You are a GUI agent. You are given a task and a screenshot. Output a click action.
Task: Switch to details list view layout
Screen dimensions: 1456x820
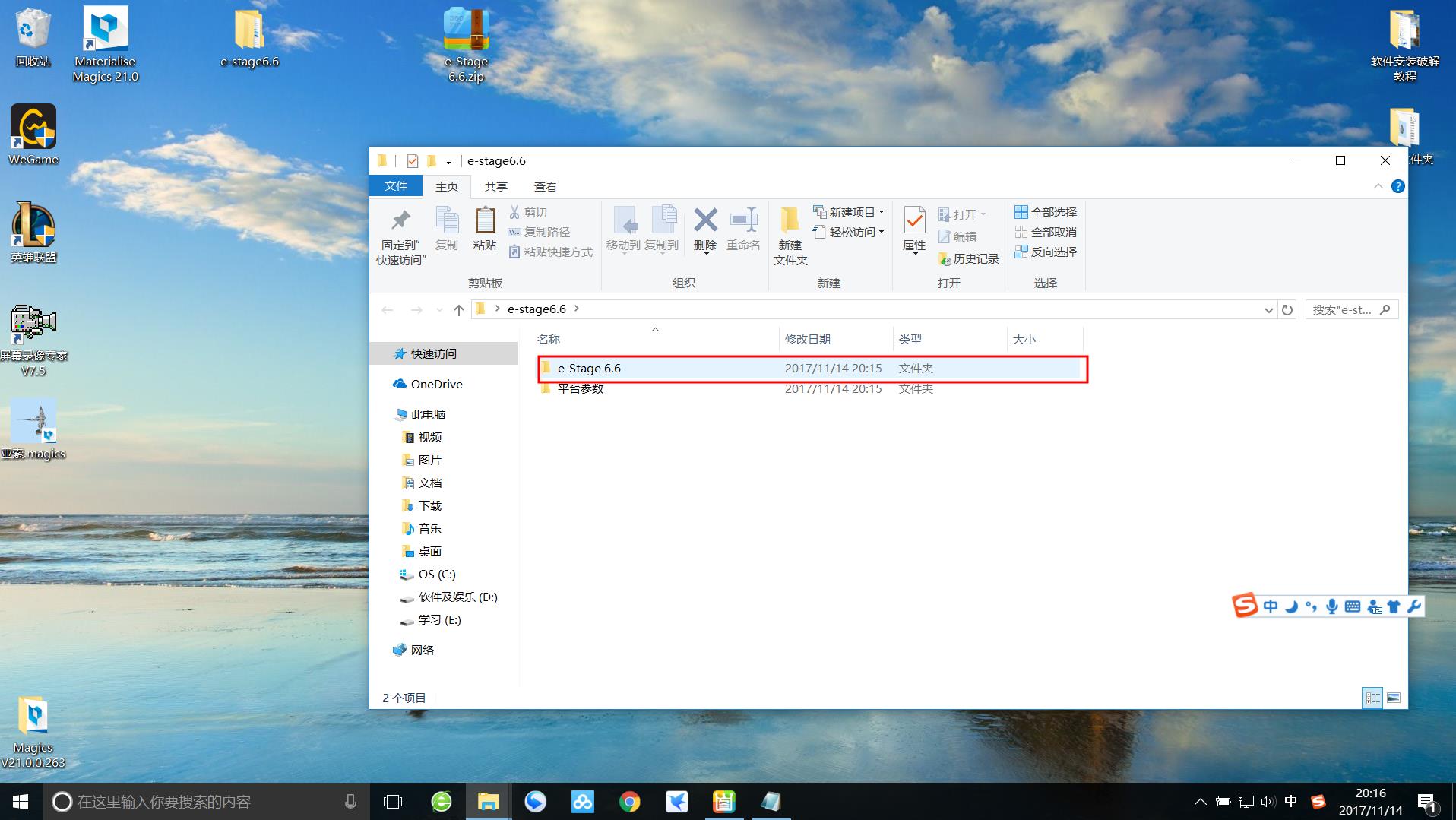[x=1372, y=698]
